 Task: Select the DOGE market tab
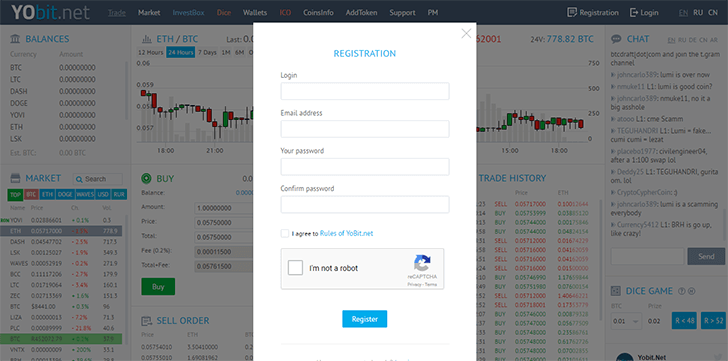pyautogui.click(x=65, y=194)
